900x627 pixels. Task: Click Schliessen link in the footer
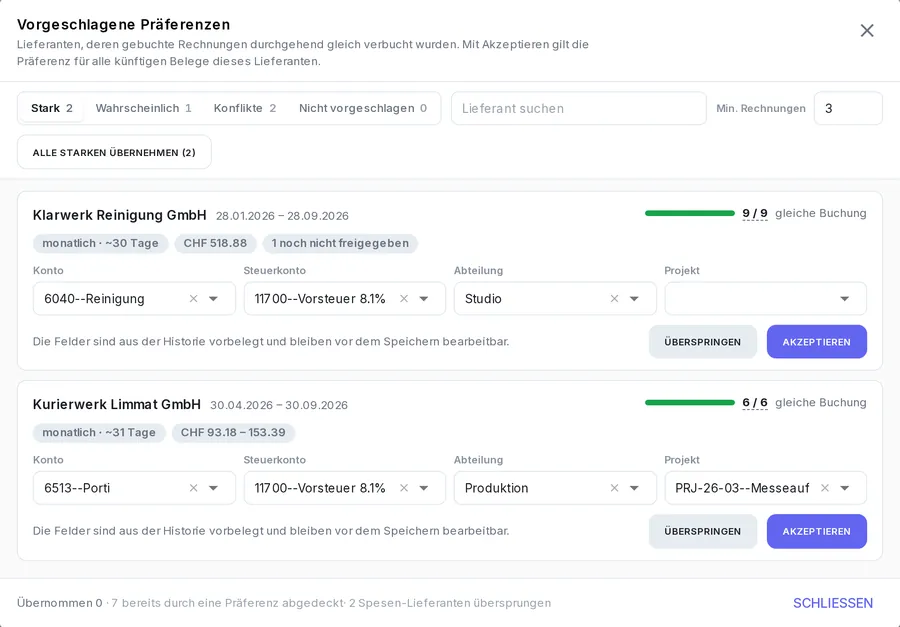(x=833, y=603)
